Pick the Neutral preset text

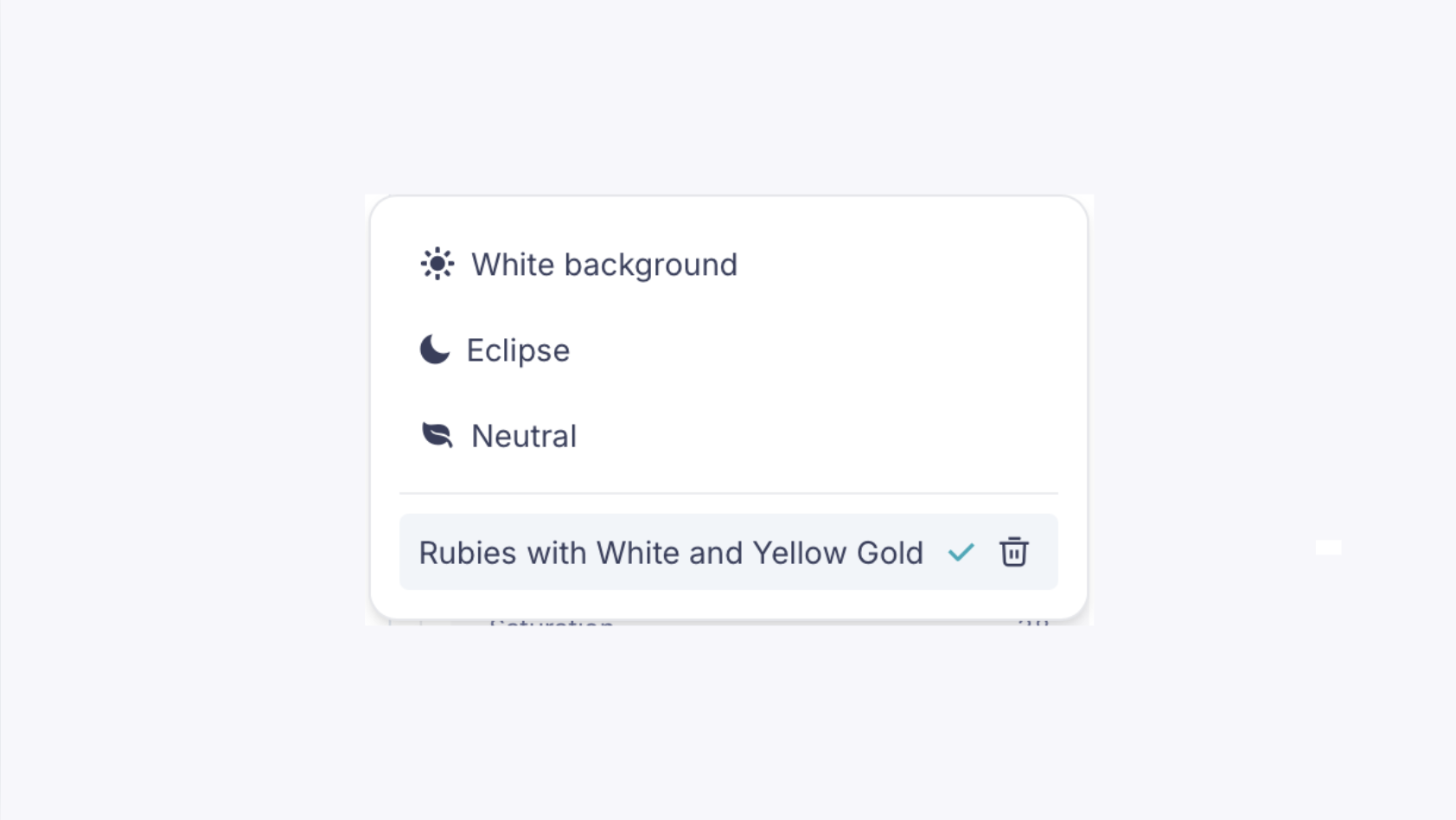[x=523, y=436]
